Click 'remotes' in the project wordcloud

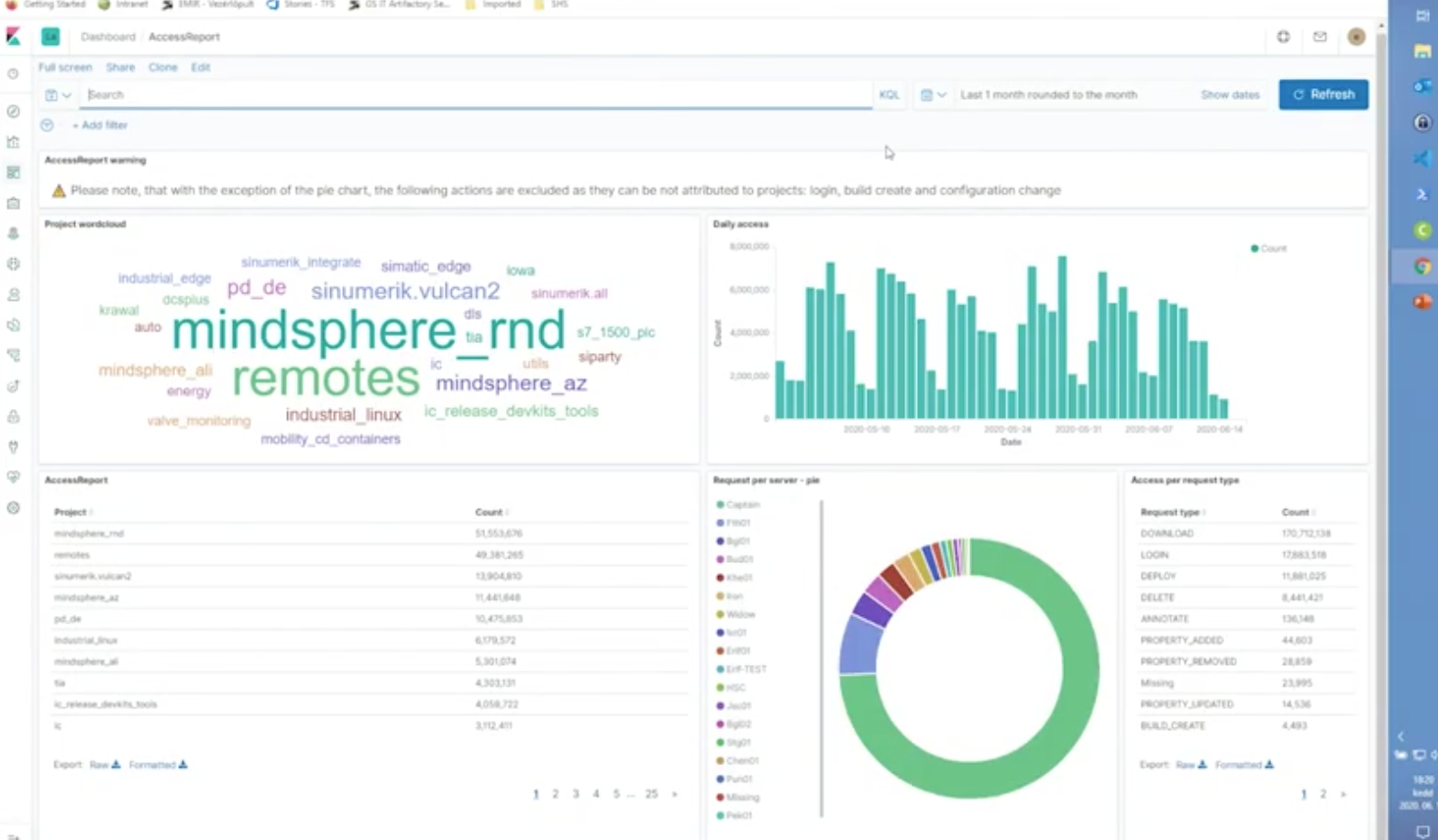pyautogui.click(x=326, y=377)
